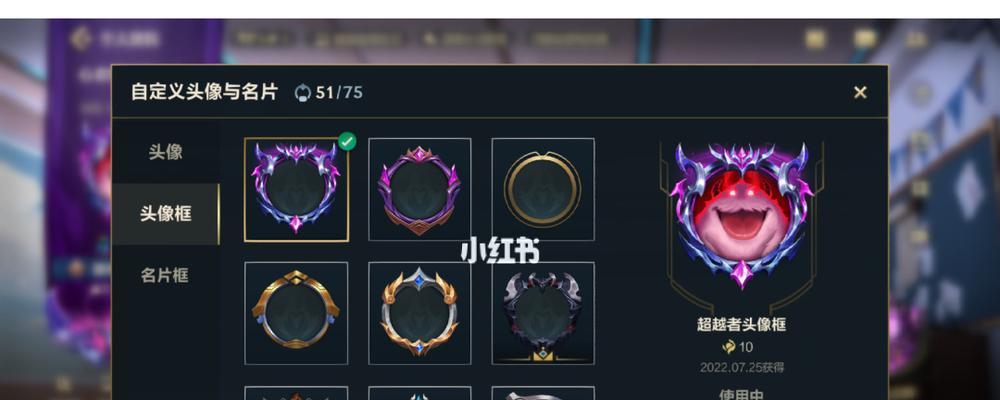The height and width of the screenshot is (400, 1000).
Task: Click the gold currency icon beside 10
Action: [x=728, y=347]
